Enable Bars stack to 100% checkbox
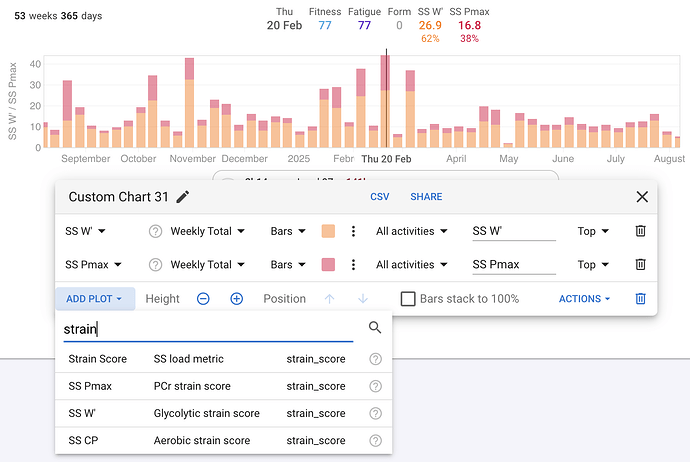Image resolution: width=690 pixels, height=462 pixels. click(408, 299)
